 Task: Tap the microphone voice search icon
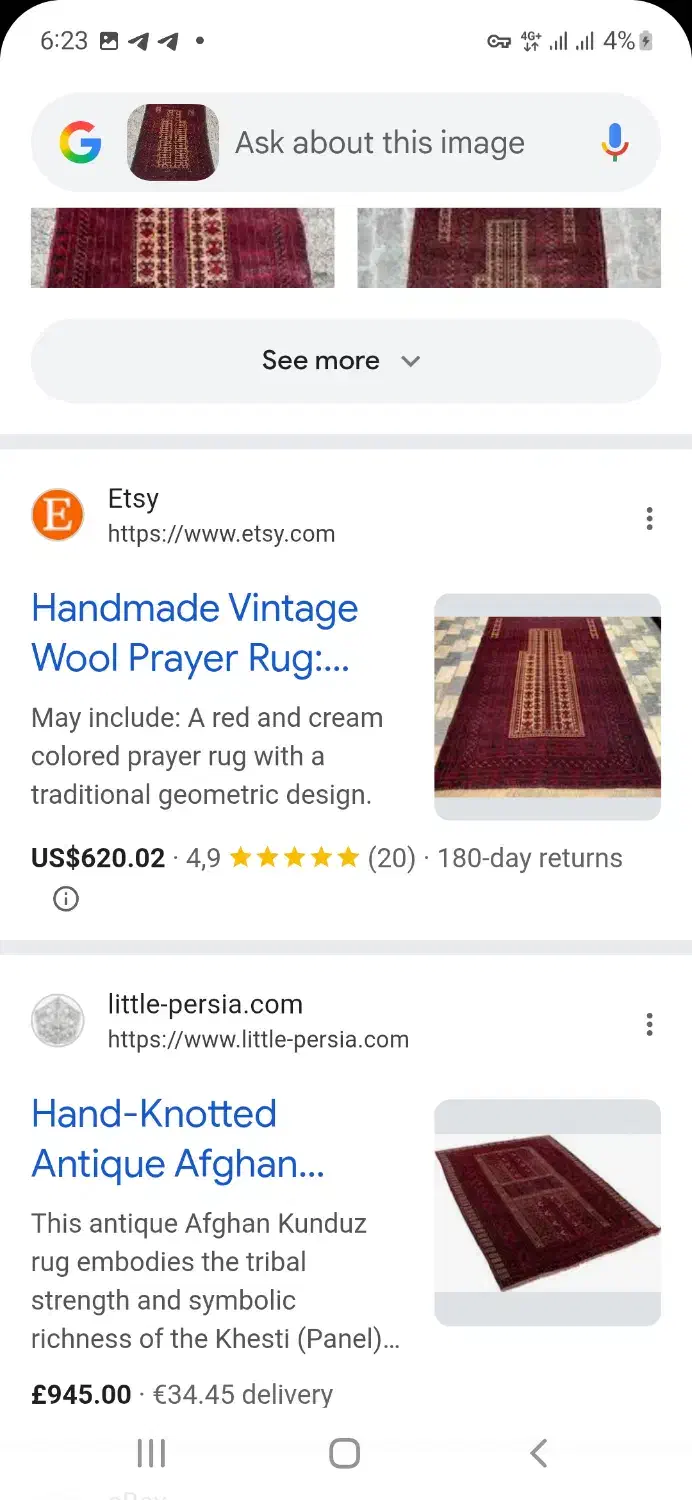615,143
